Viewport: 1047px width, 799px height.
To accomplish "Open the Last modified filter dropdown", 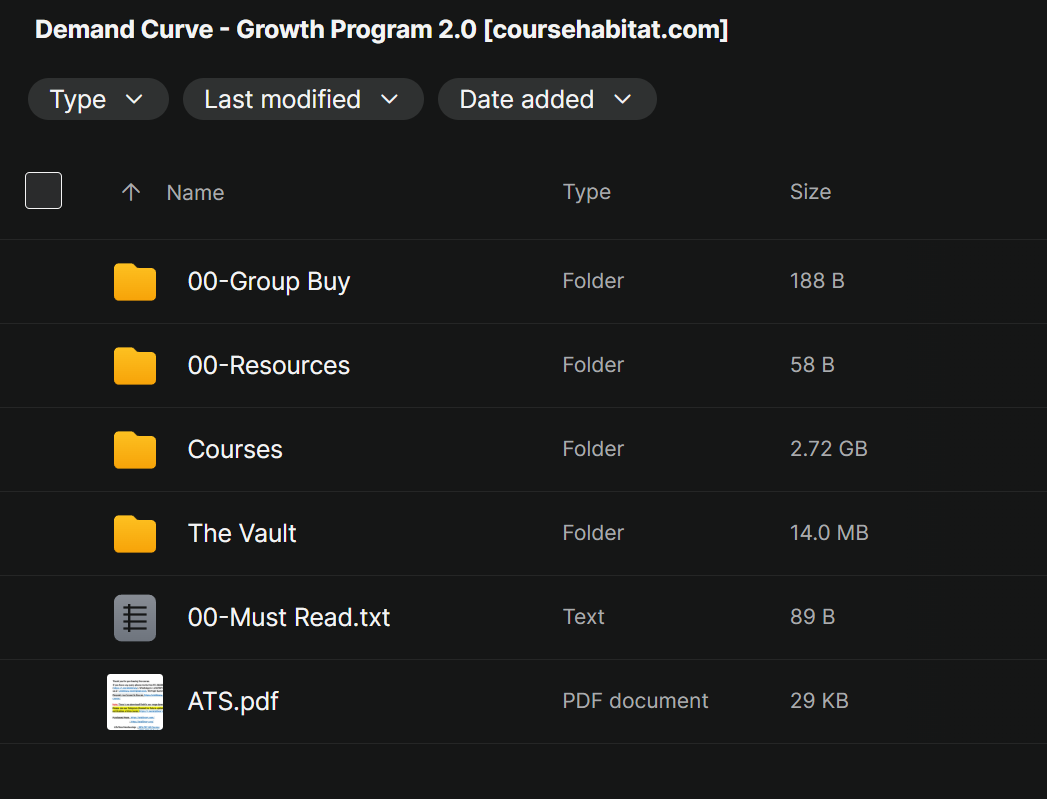I will click(302, 99).
